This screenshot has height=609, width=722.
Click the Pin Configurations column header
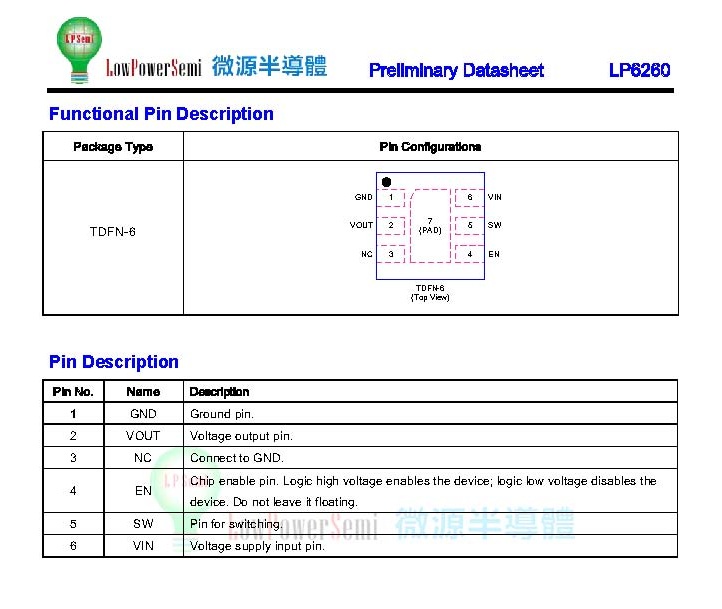coord(430,147)
